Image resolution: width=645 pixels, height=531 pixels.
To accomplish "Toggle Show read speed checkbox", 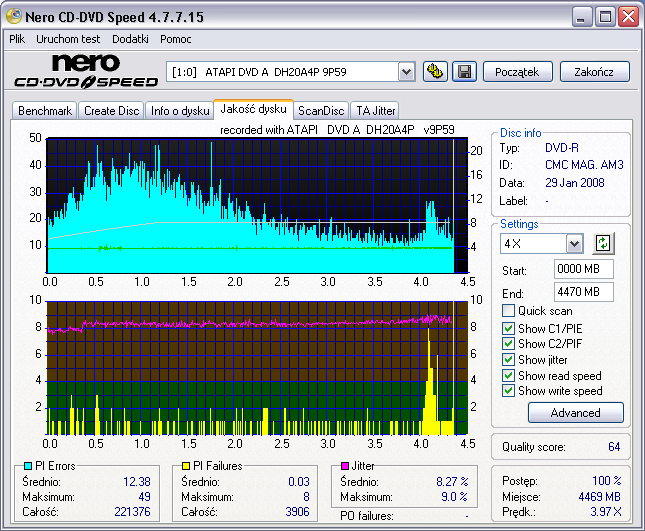I will point(508,375).
